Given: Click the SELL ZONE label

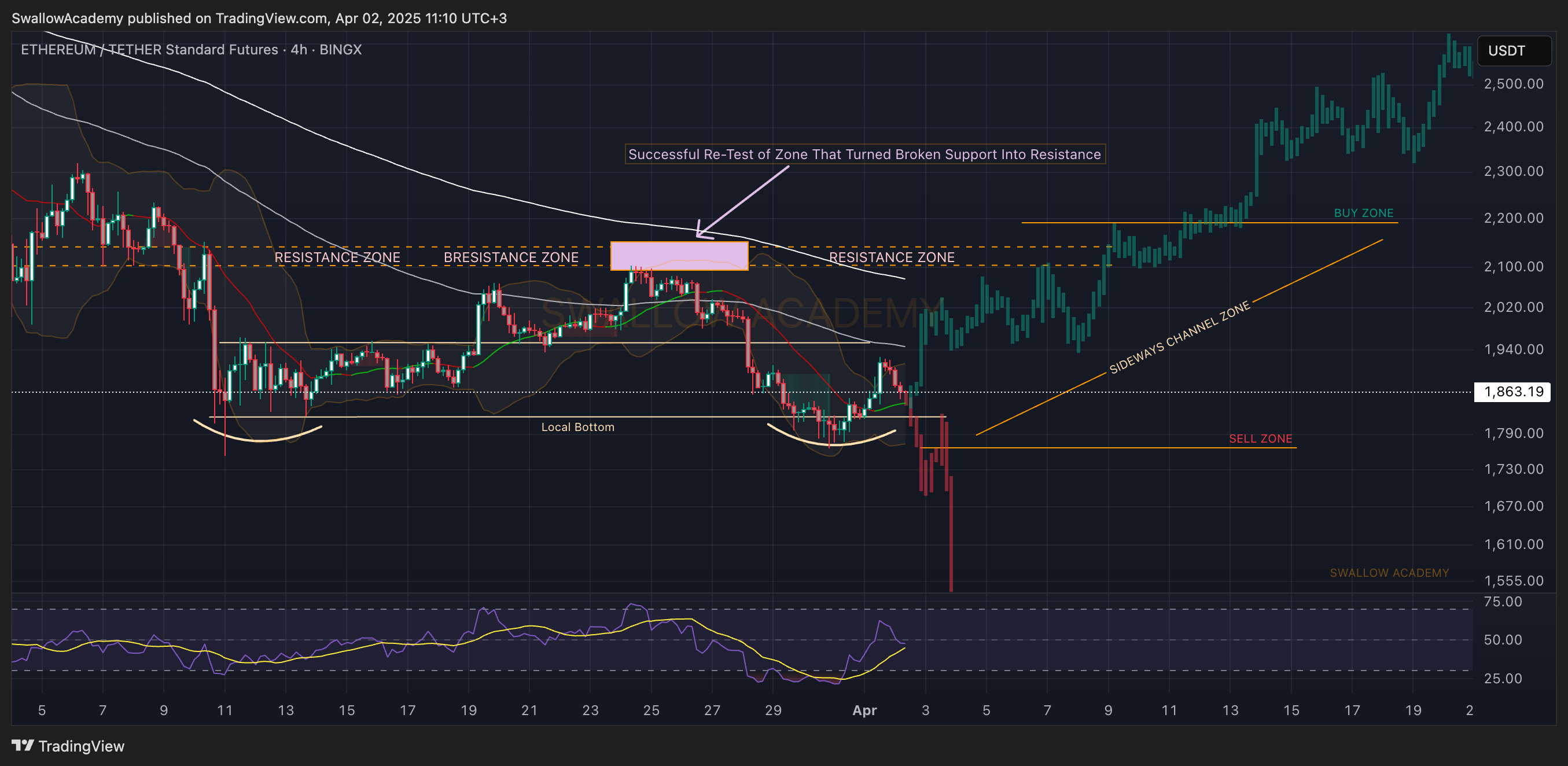Looking at the screenshot, I should 1260,439.
